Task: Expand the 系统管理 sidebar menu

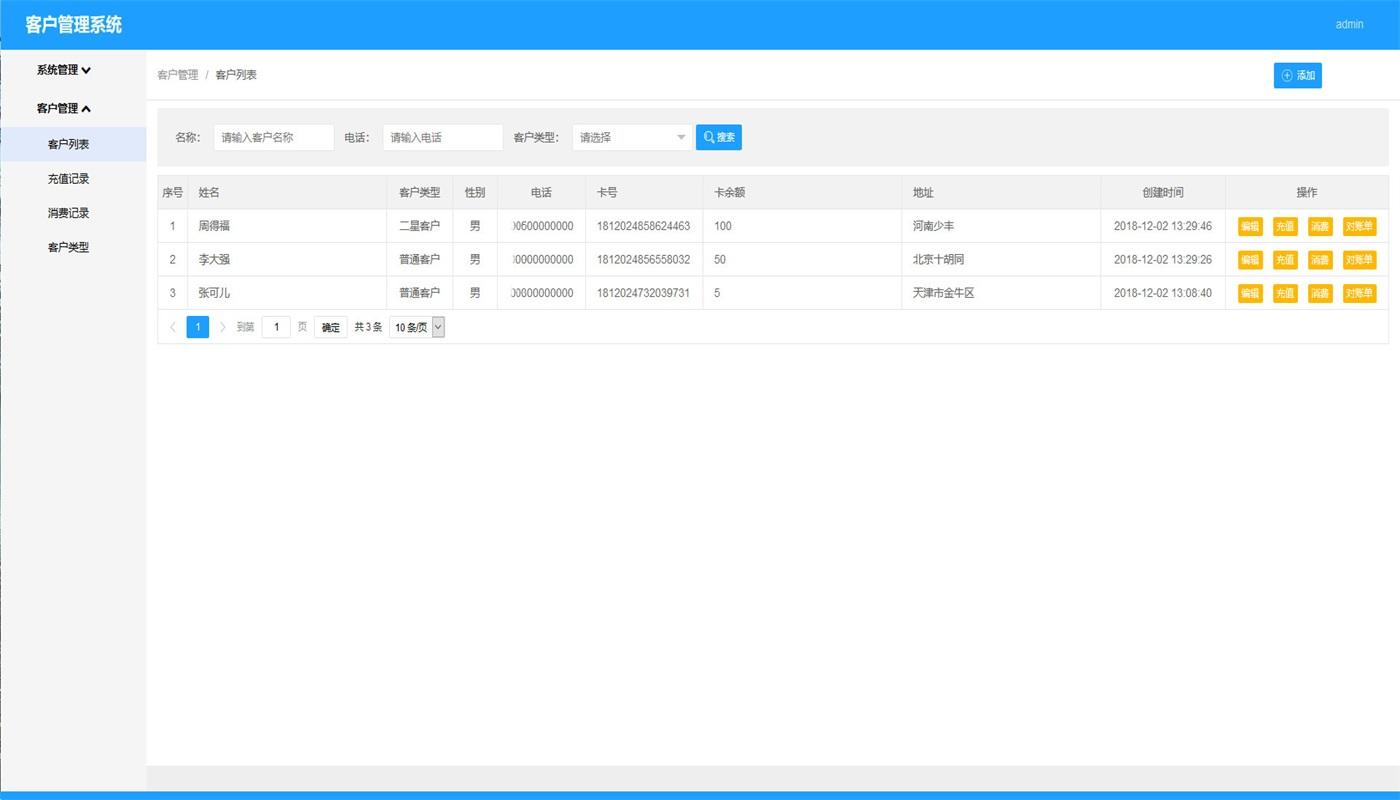Action: (64, 70)
